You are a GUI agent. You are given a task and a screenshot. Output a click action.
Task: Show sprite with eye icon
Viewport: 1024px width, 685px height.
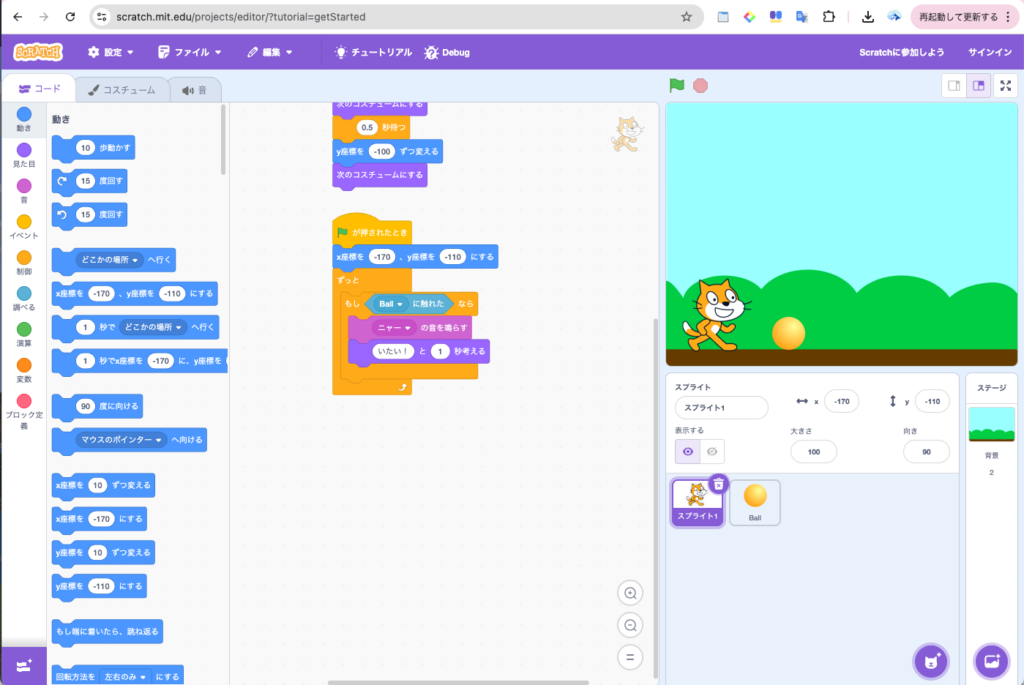click(688, 451)
